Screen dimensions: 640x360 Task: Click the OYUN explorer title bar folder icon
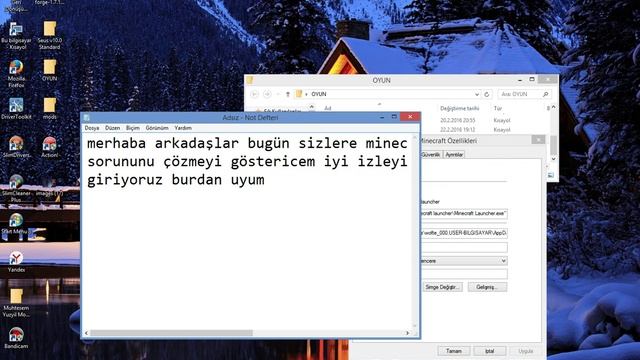pos(250,80)
